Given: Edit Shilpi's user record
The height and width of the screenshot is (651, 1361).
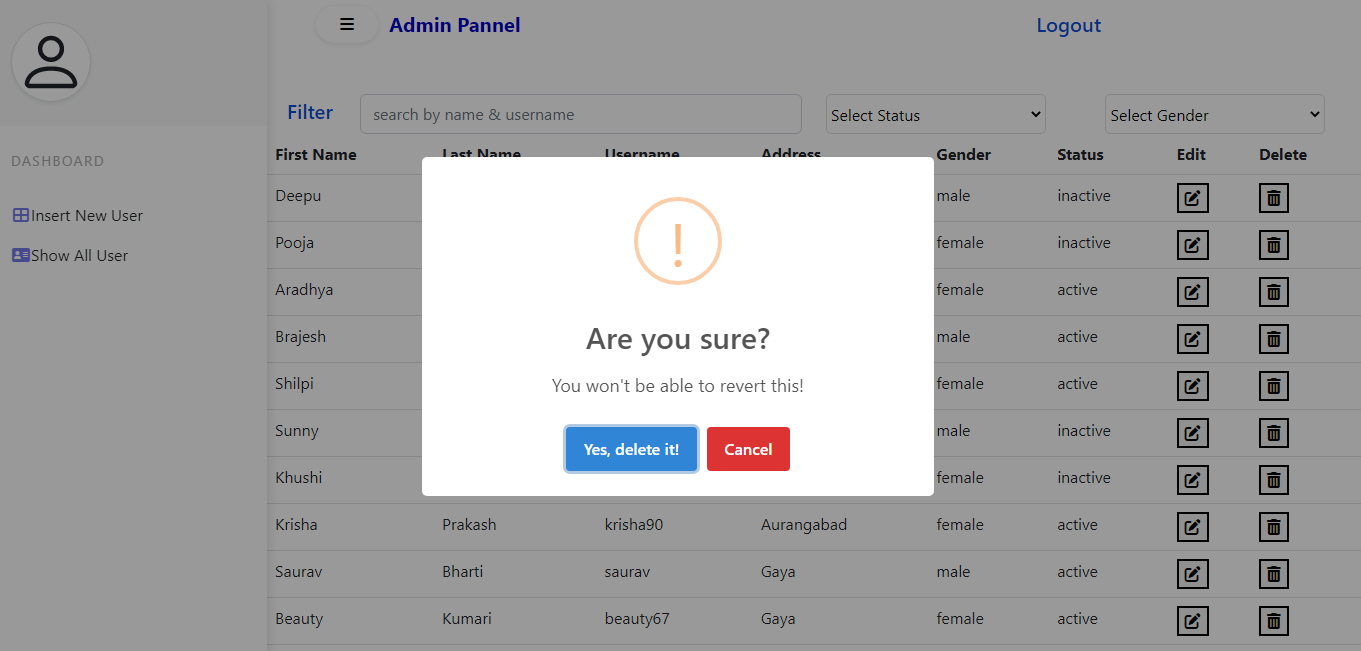Looking at the screenshot, I should click(x=1192, y=386).
